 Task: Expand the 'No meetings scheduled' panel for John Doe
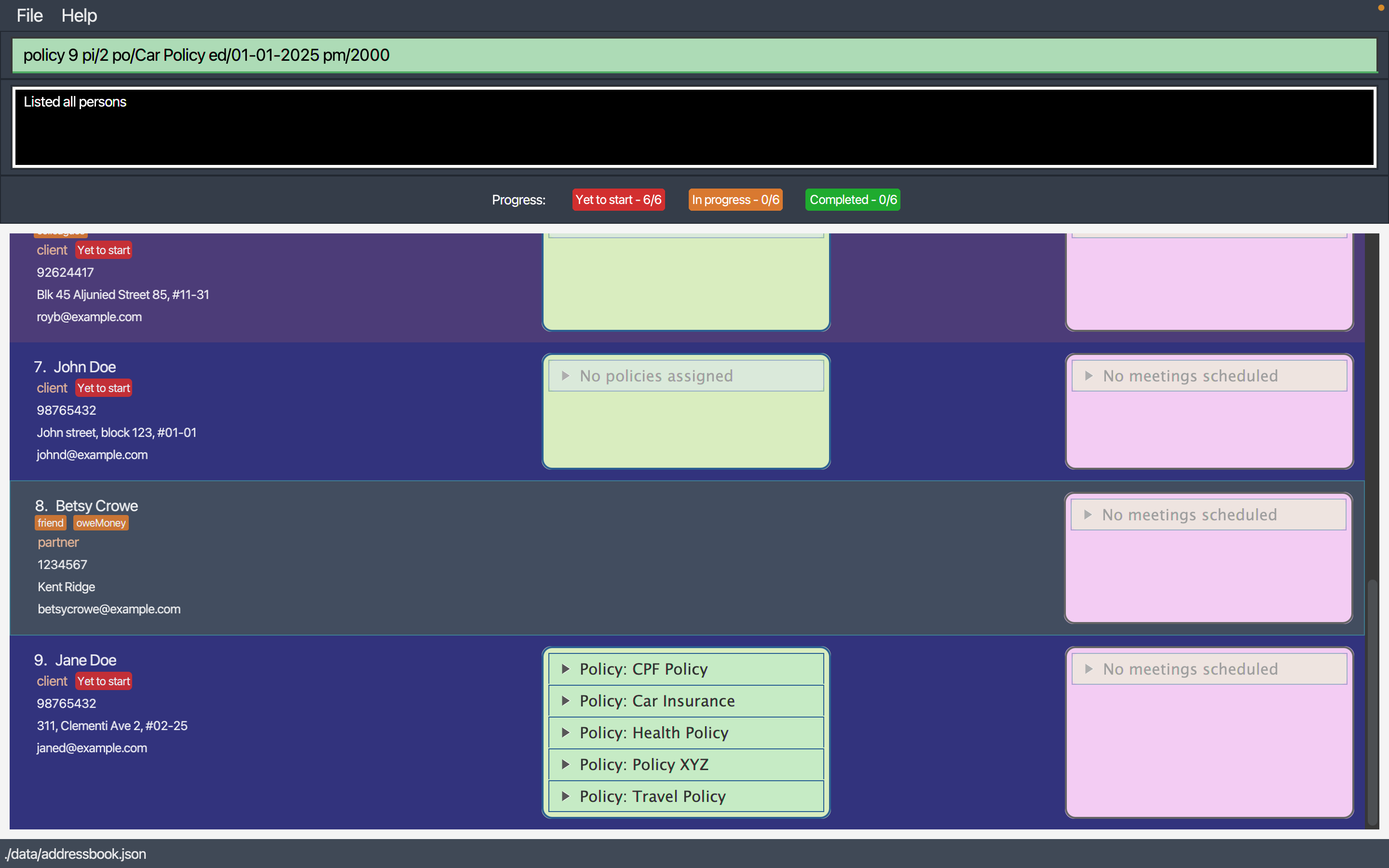pyautogui.click(x=1089, y=375)
